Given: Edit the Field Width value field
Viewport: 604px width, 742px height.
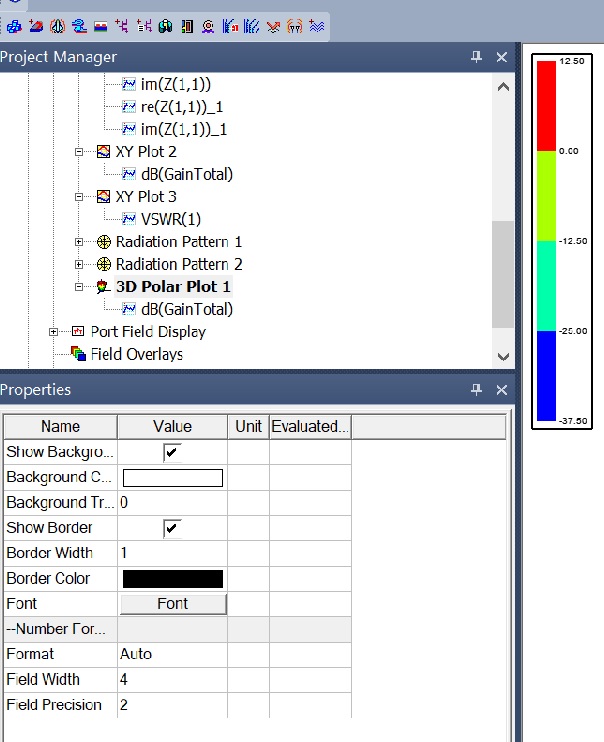Looking at the screenshot, I should click(x=172, y=680).
